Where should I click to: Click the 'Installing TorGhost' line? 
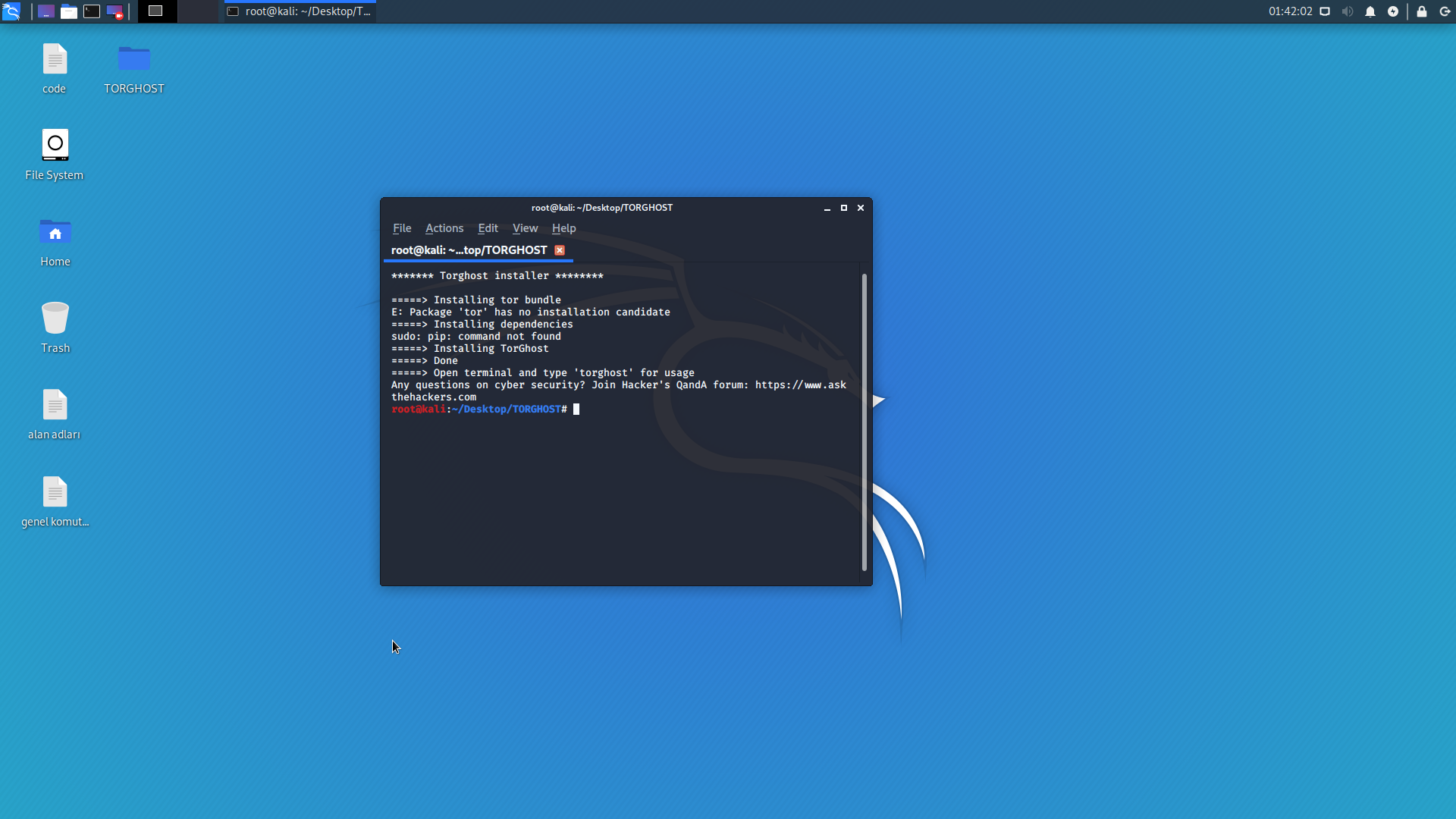coord(470,349)
